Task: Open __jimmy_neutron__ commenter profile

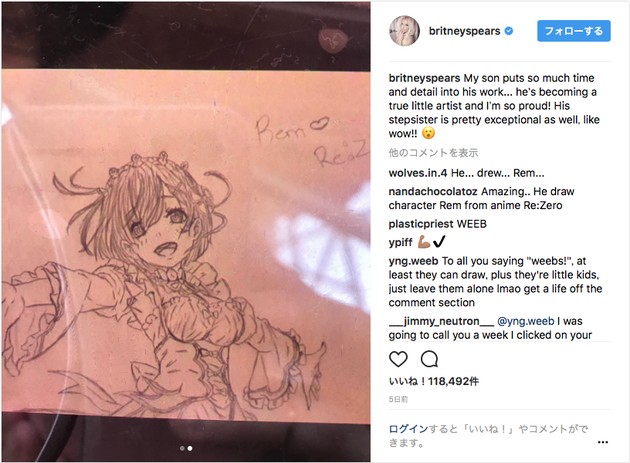Action: tap(441, 321)
